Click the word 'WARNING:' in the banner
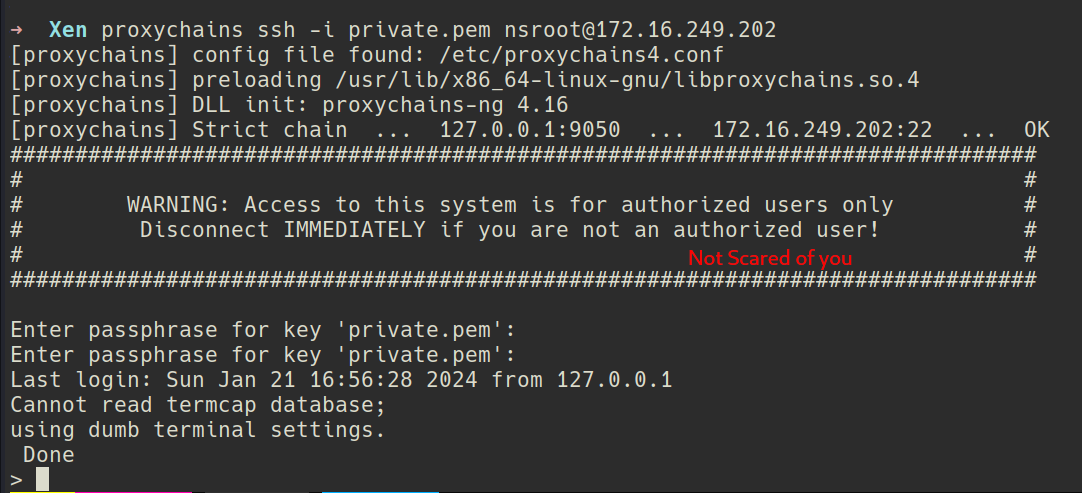This screenshot has width=1082, height=493. click(x=179, y=205)
